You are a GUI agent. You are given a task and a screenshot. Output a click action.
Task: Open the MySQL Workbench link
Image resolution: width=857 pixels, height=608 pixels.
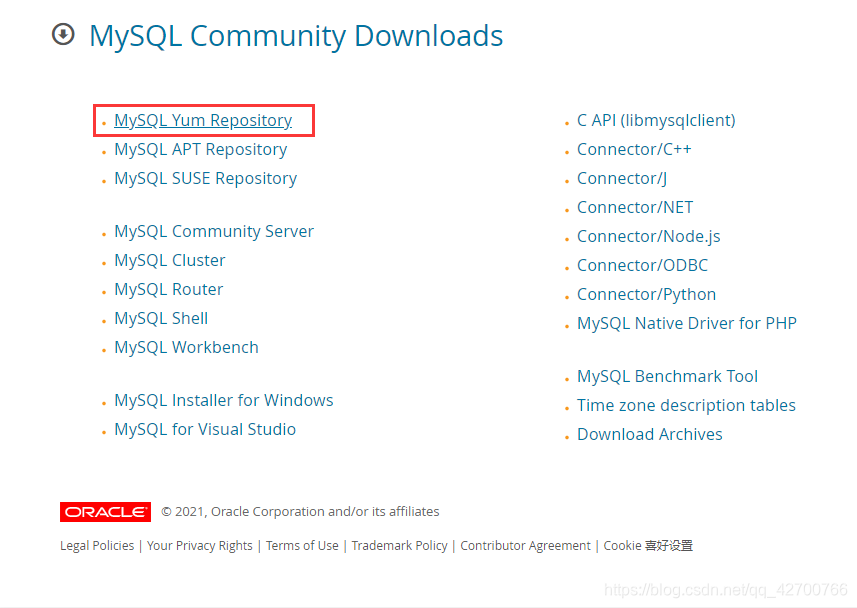(x=186, y=347)
